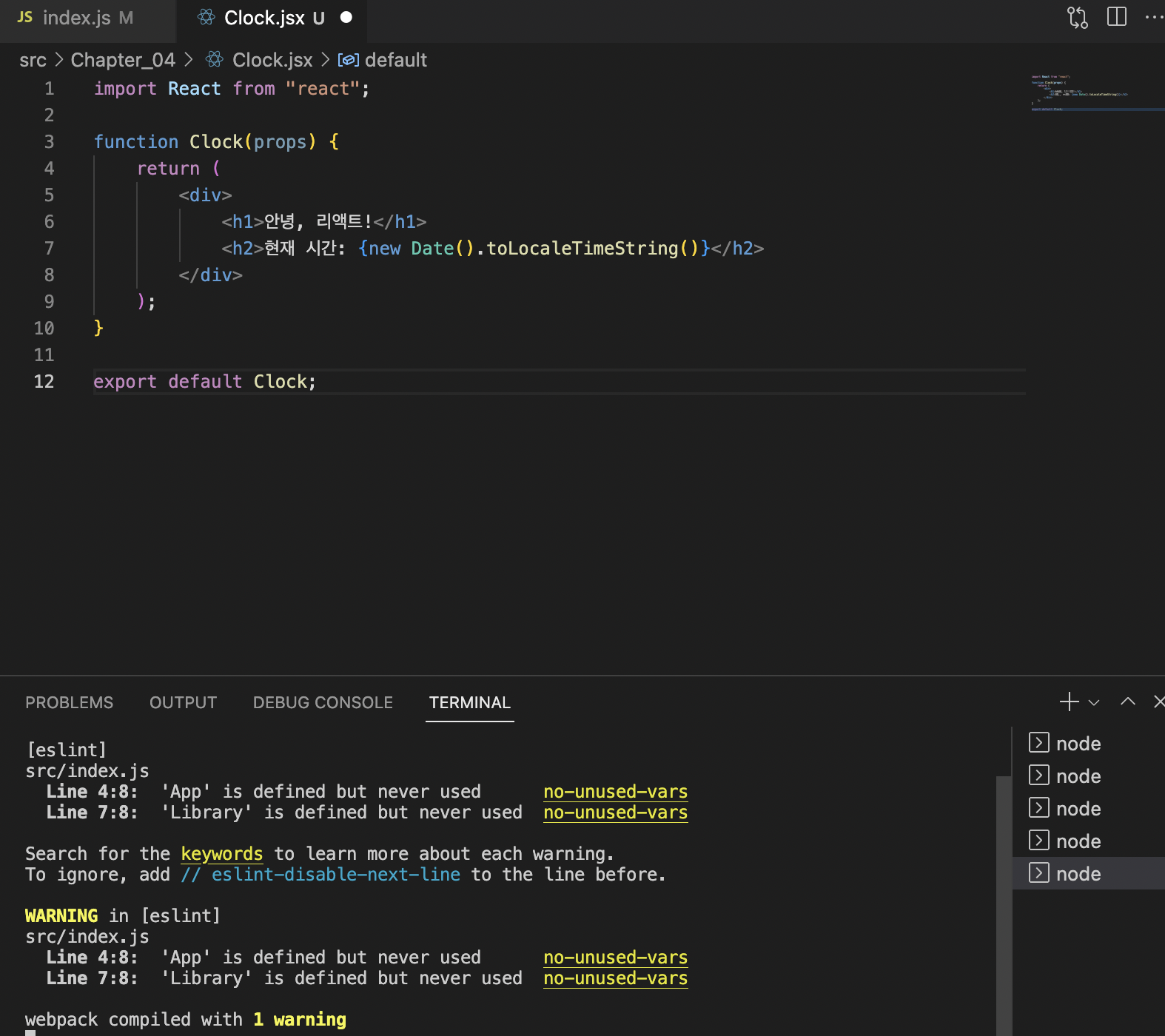
Task: Select the second node terminal in list
Action: point(1088,776)
